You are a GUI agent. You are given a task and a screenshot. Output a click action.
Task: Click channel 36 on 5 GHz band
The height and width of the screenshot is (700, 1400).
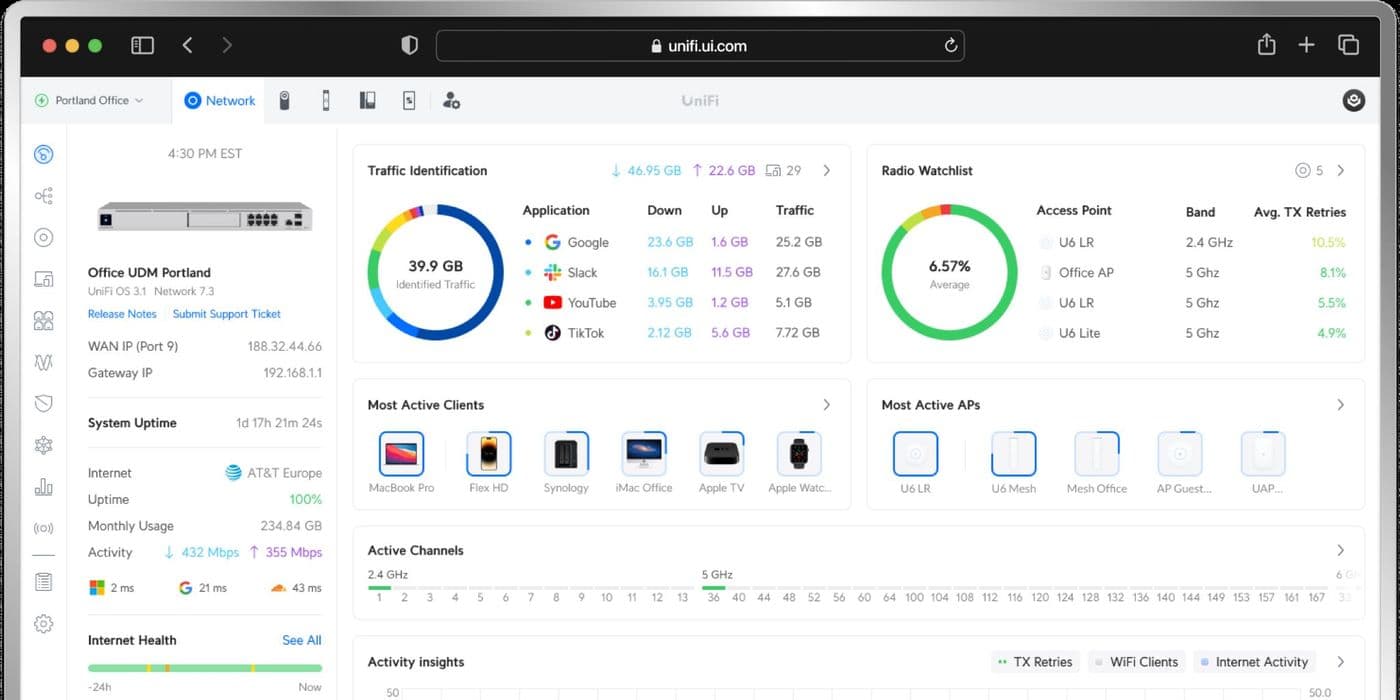pyautogui.click(x=713, y=597)
